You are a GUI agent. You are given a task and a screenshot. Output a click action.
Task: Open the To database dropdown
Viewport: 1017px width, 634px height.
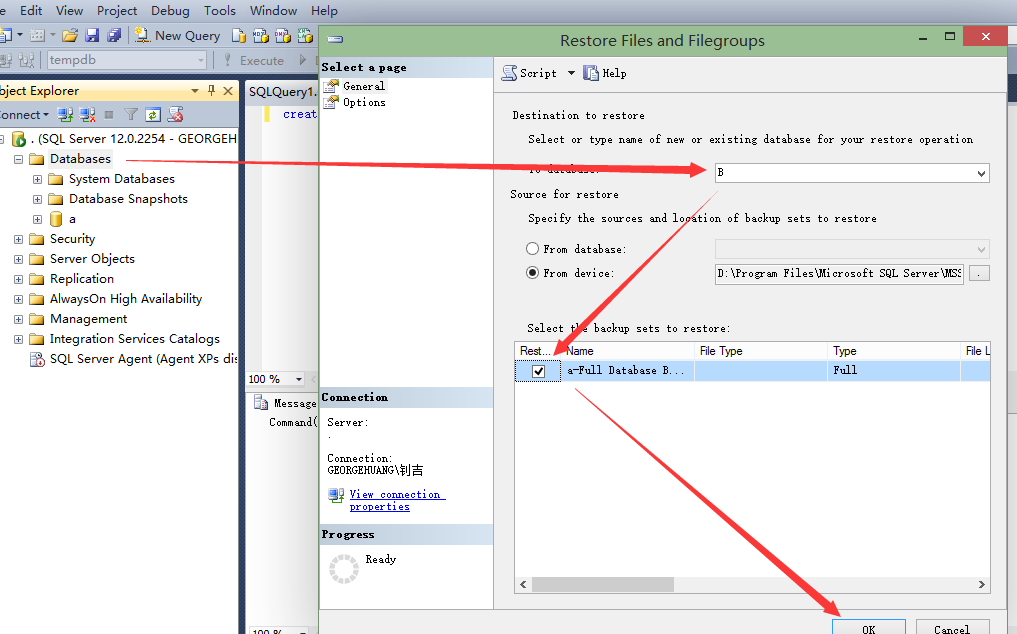pos(980,173)
